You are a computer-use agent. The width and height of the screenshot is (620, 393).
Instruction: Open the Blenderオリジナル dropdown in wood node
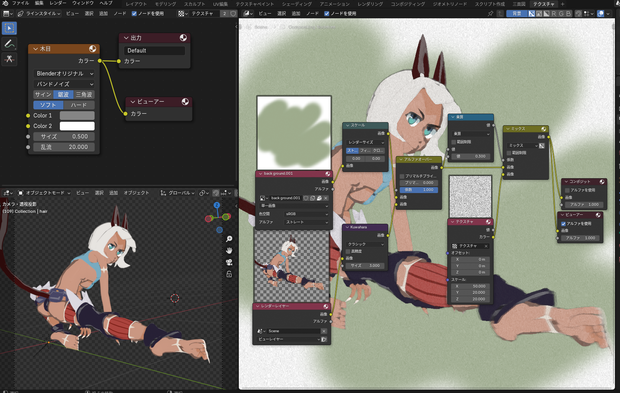(x=64, y=74)
